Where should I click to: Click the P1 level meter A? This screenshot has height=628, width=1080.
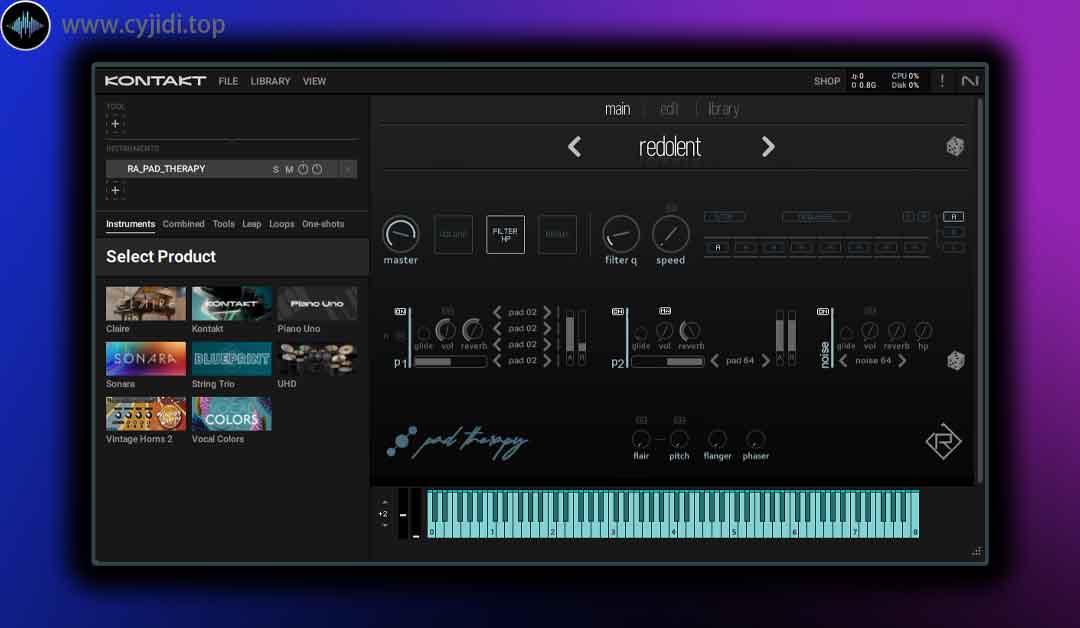pos(569,337)
